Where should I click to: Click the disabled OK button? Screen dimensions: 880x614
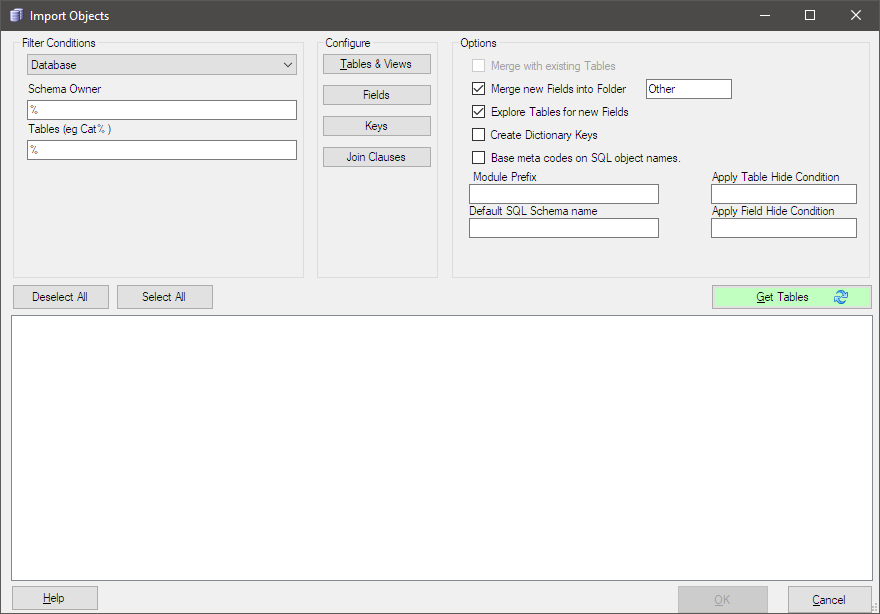tap(722, 600)
